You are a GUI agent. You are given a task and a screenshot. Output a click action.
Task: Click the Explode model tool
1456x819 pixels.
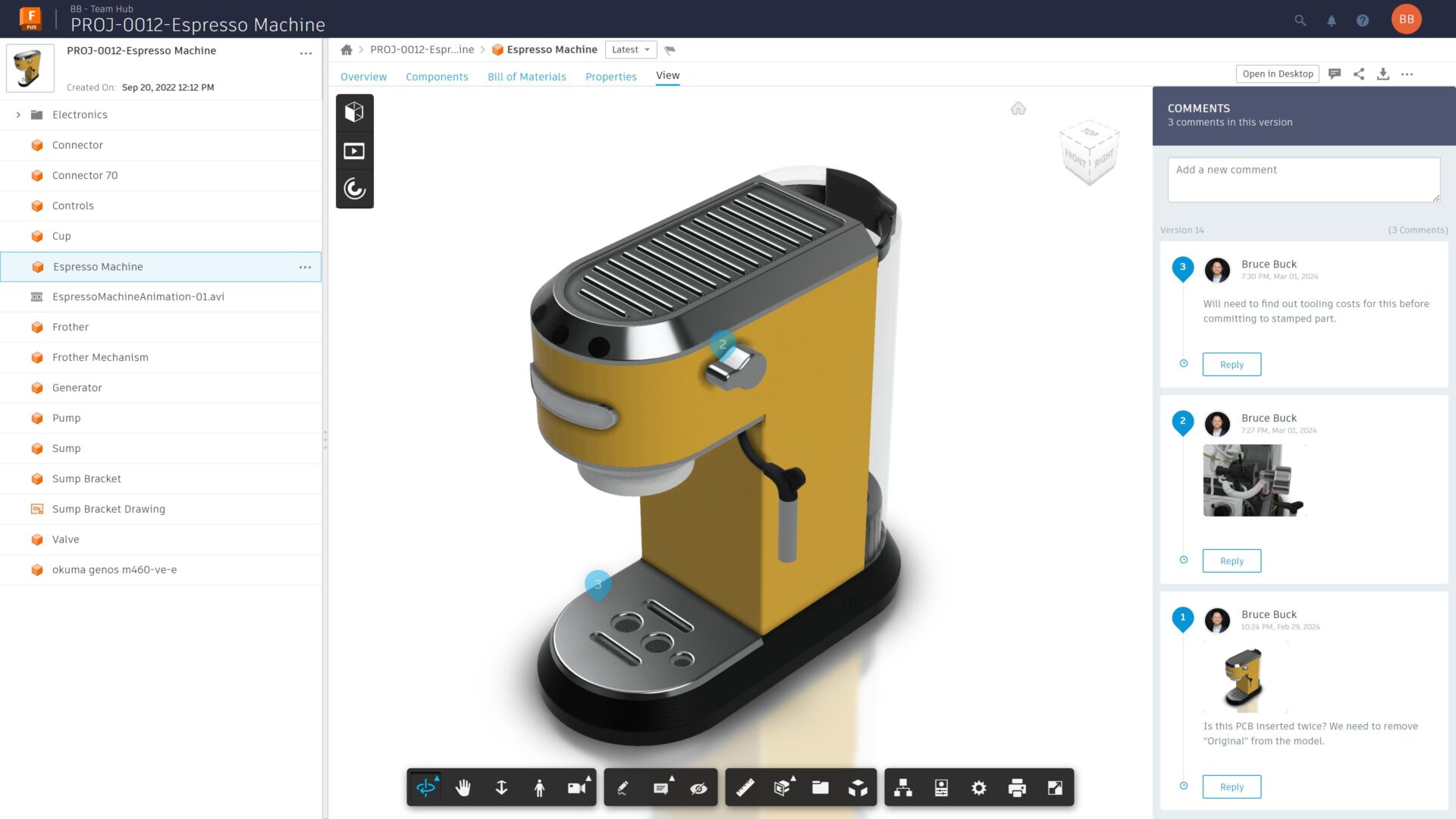(x=858, y=788)
